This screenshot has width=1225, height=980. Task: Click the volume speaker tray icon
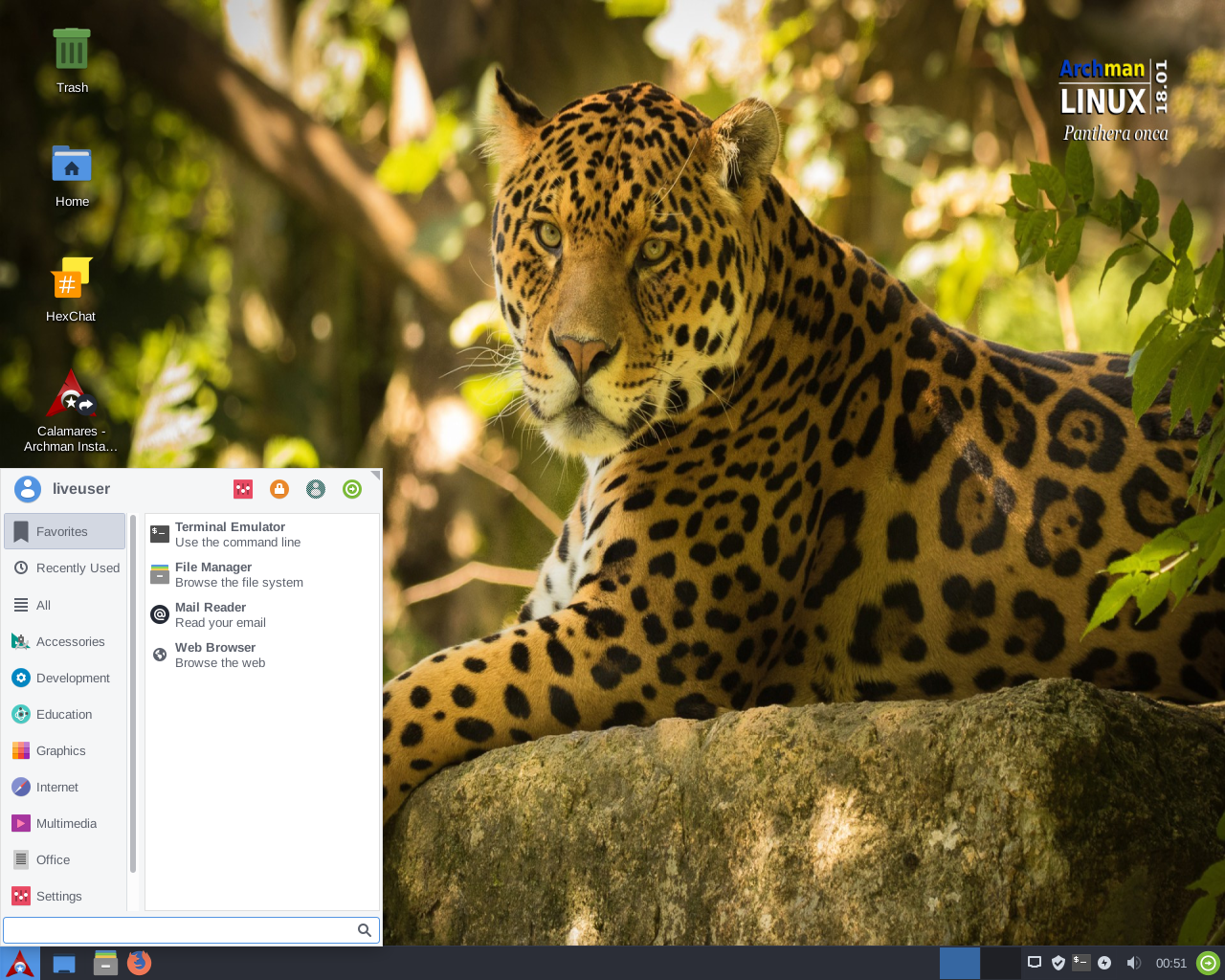coord(1133,963)
